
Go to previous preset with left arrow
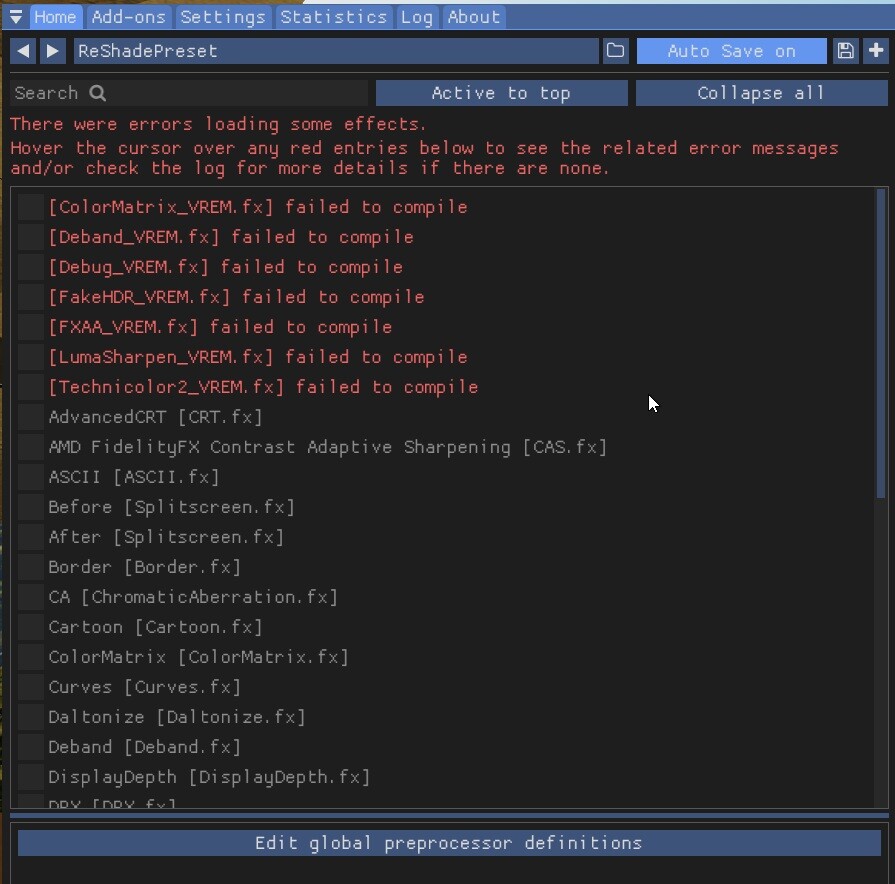tap(23, 51)
